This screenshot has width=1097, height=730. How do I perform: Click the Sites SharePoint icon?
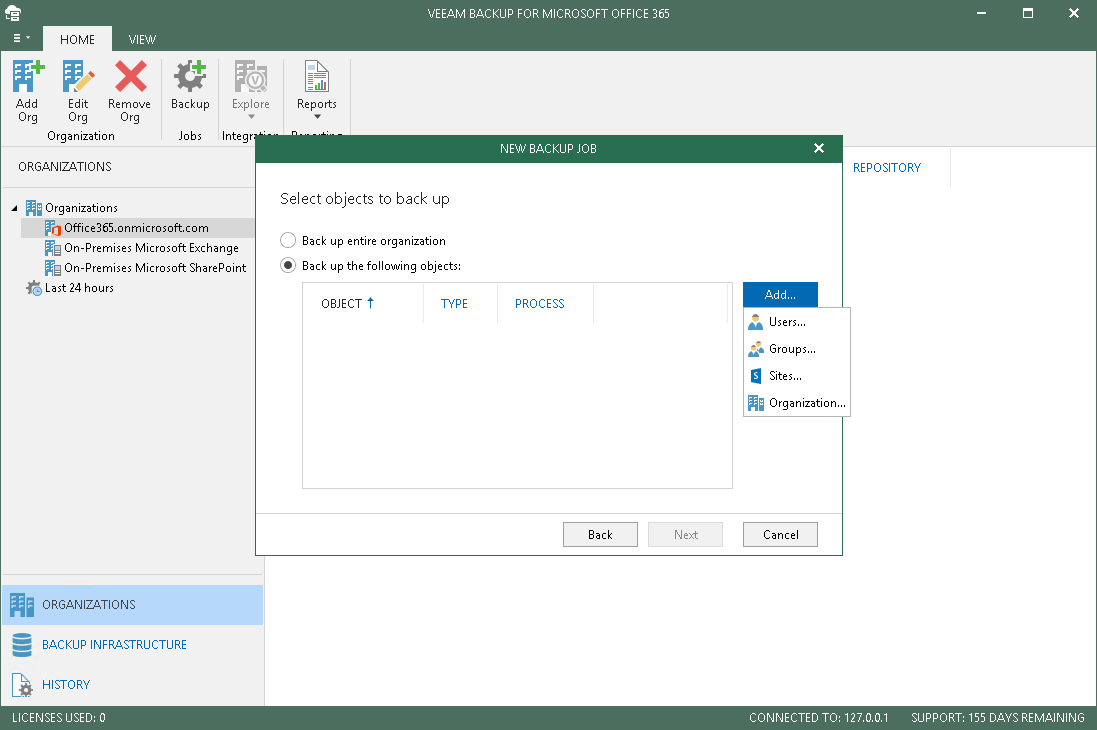point(756,376)
